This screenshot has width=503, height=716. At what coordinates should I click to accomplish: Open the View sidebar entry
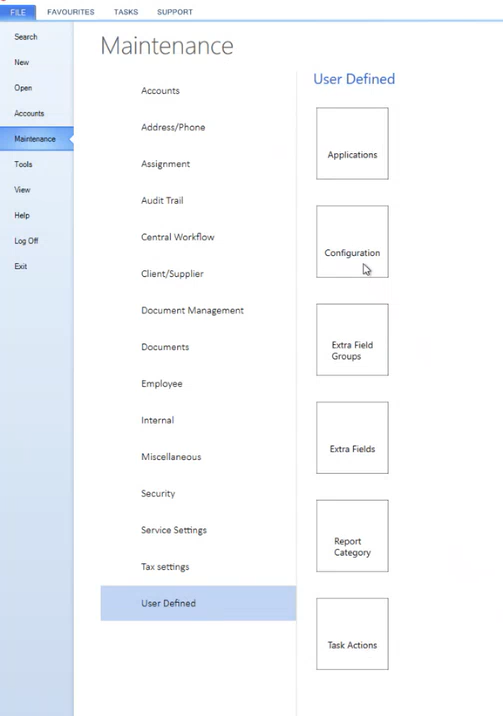pos(22,190)
